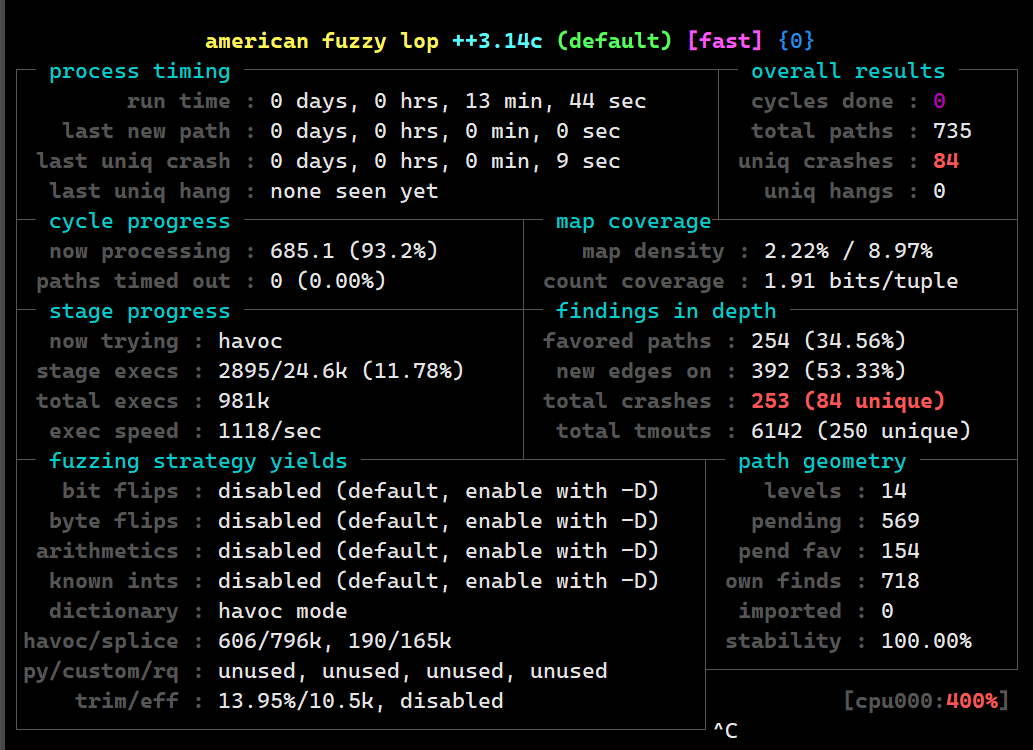Click the cycles done value '0'
The image size is (1033, 750).
tap(939, 101)
